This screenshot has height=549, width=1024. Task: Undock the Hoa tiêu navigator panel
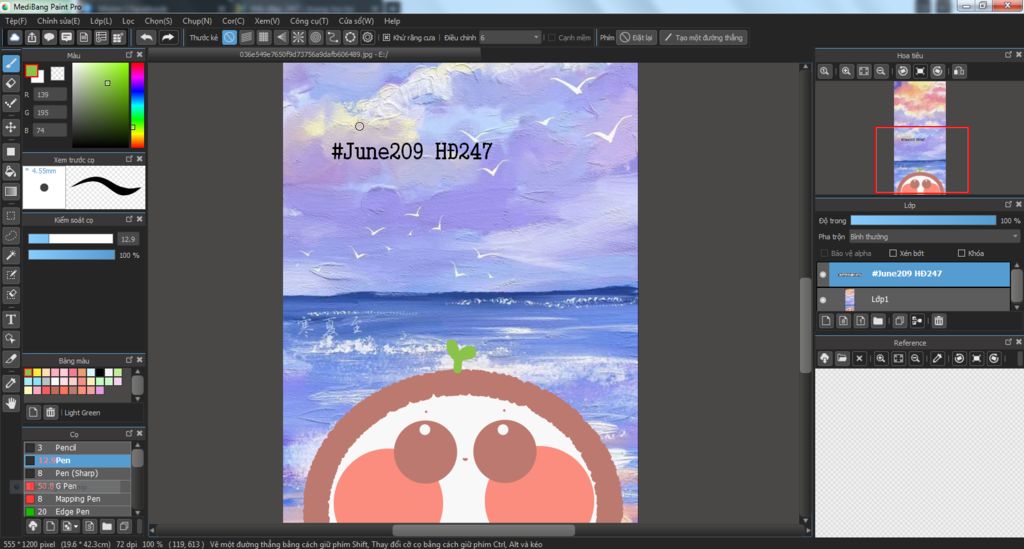point(1008,55)
